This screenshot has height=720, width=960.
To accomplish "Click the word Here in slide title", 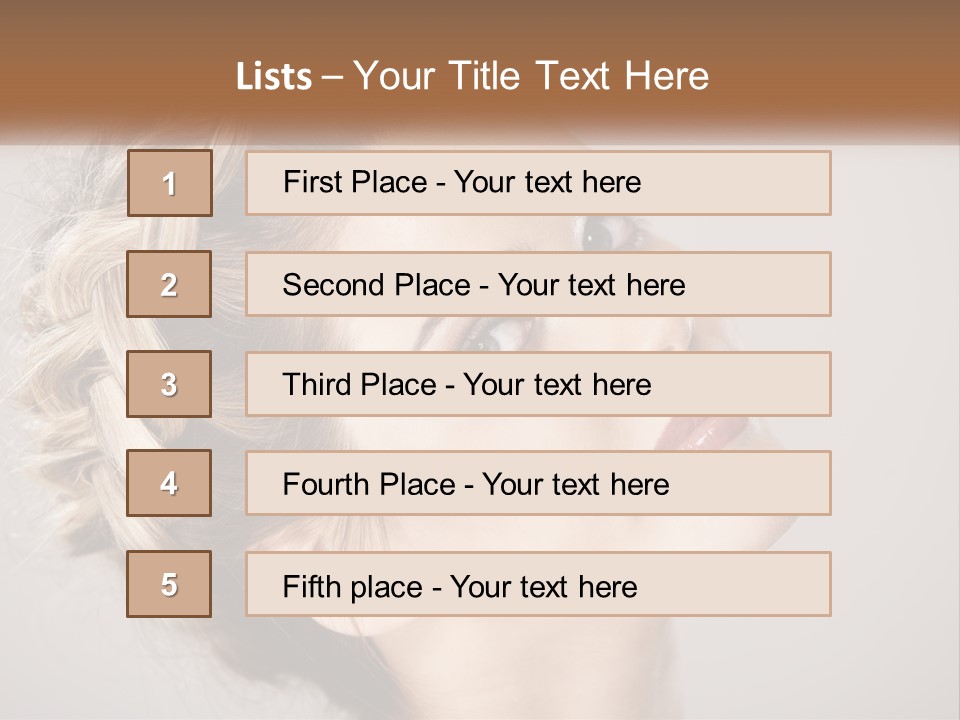I will [x=665, y=76].
